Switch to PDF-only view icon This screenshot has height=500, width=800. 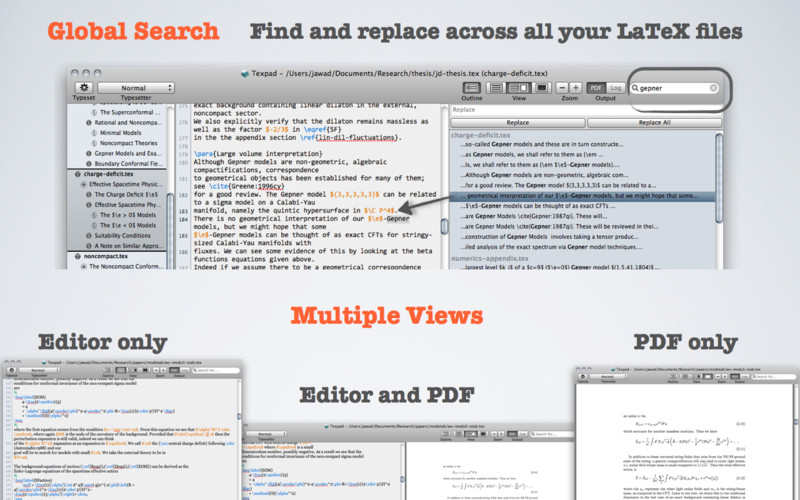click(x=541, y=88)
